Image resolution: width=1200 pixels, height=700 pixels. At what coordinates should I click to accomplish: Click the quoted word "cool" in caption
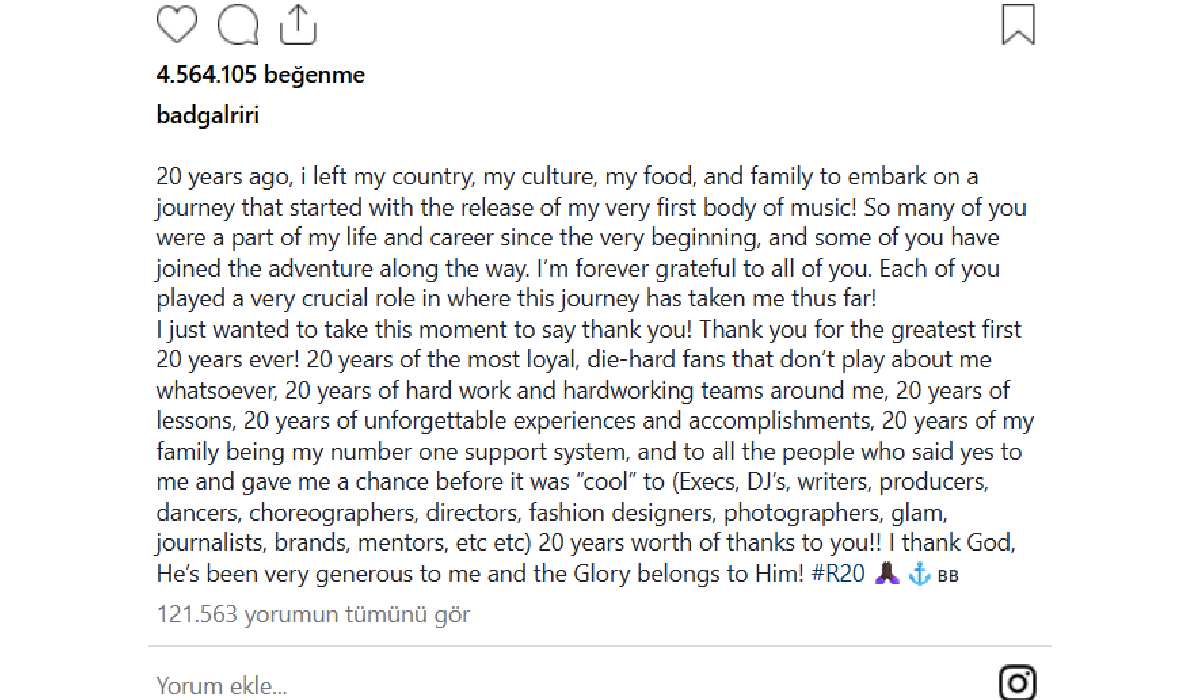tap(603, 483)
